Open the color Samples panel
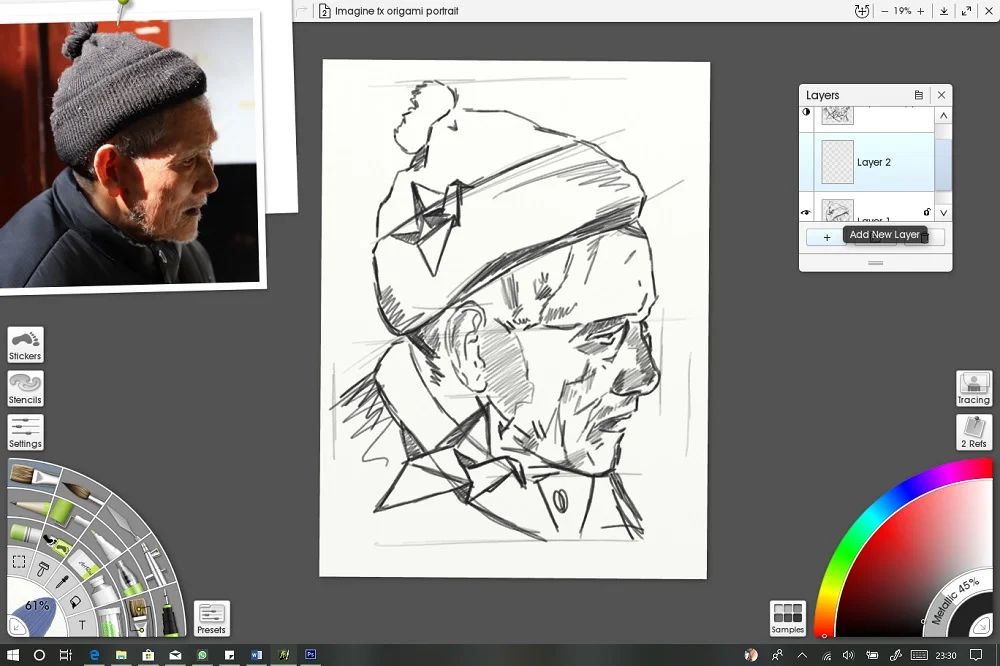The height and width of the screenshot is (666, 1000). pyautogui.click(x=788, y=618)
